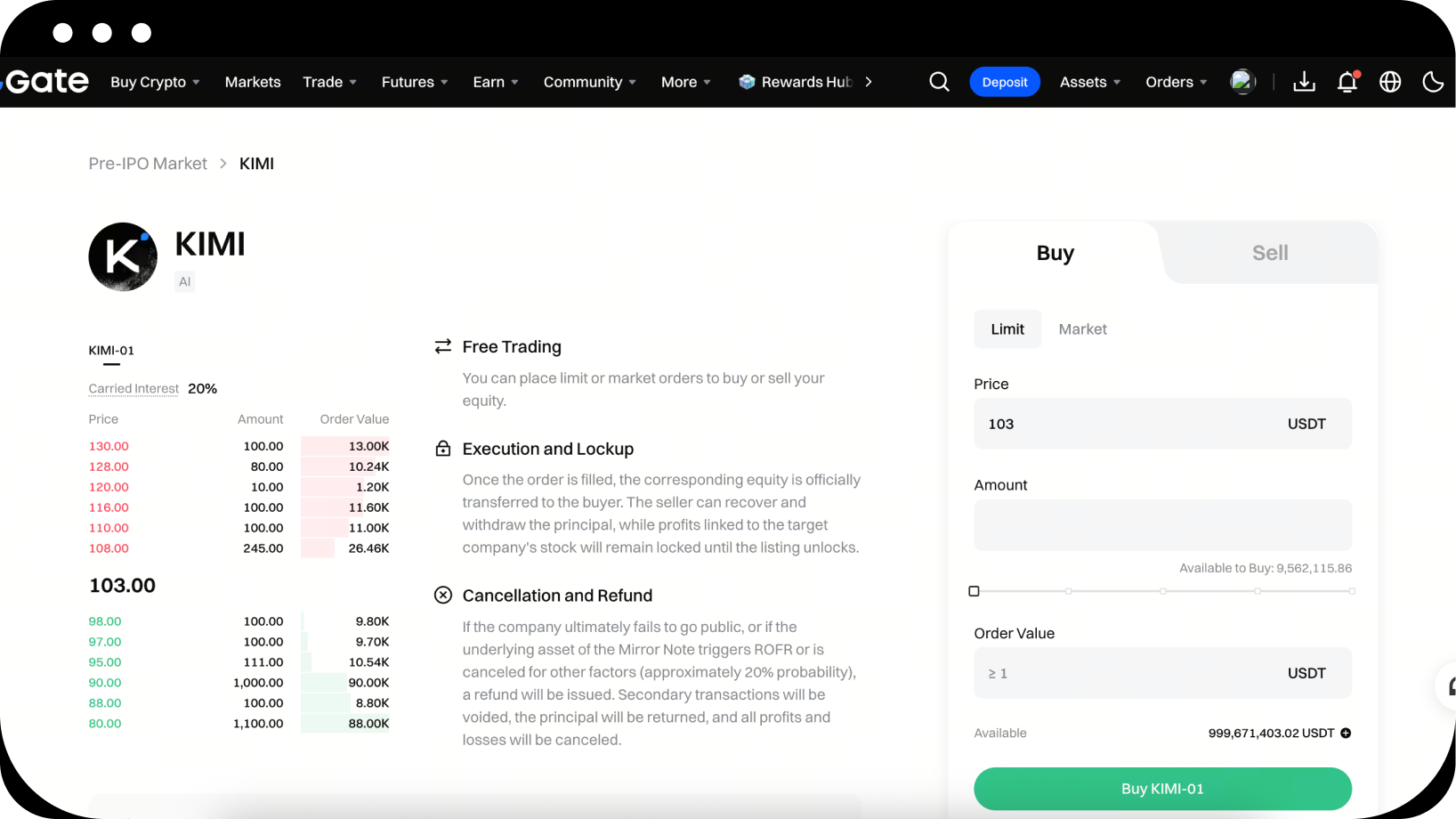Select the 116.00 sell order price
The image size is (1456, 819).
tap(109, 507)
